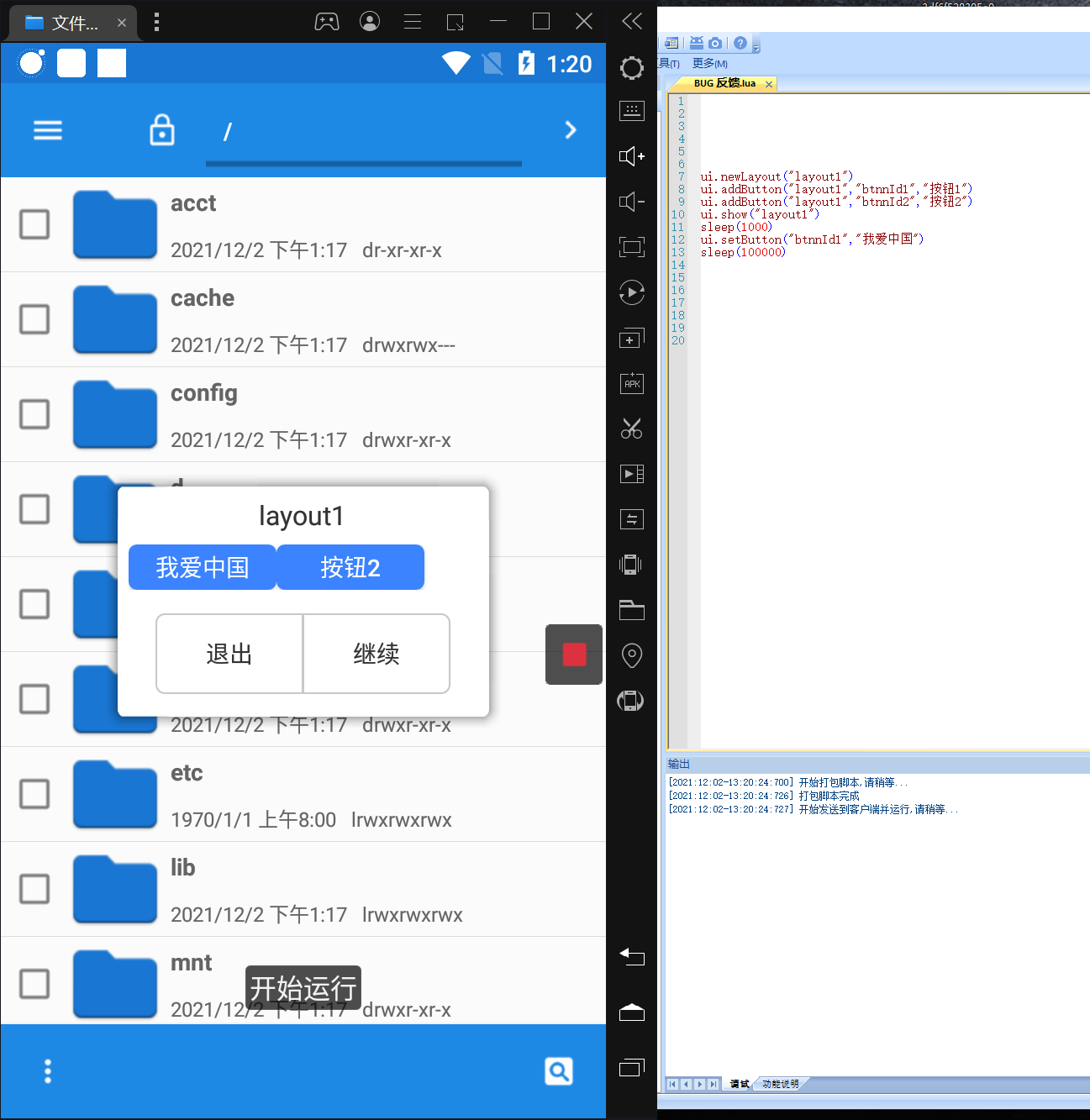1090x1120 pixels.
Task: Collapse the emulator sidebar with double arrows
Action: coord(632,21)
